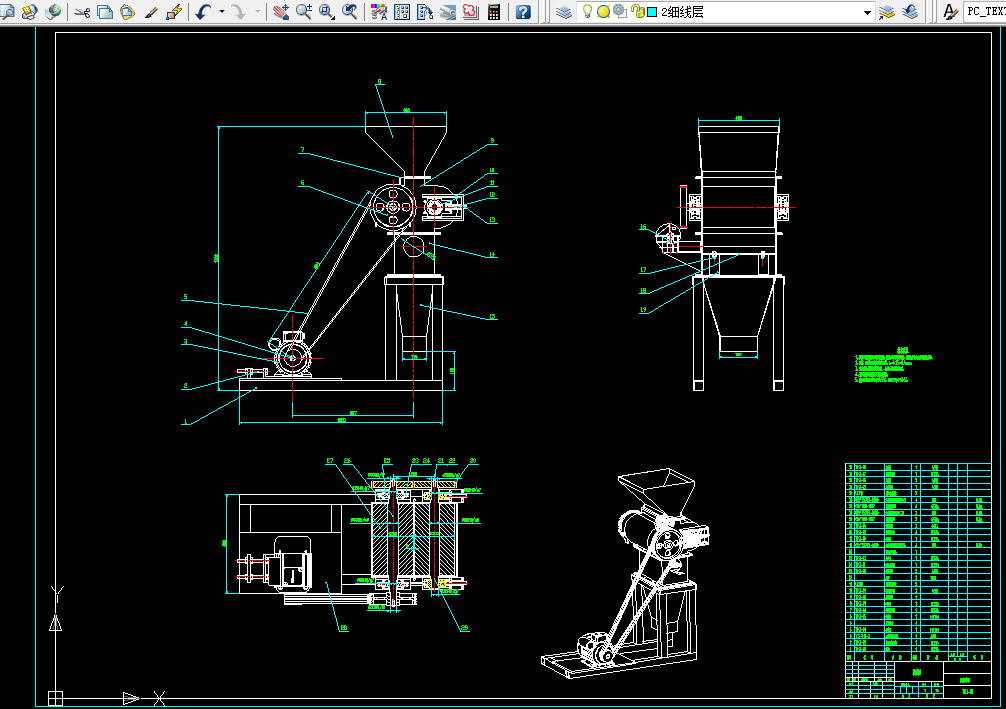Open the DesignCenter icon
This screenshot has height=709, width=1006.
402,12
